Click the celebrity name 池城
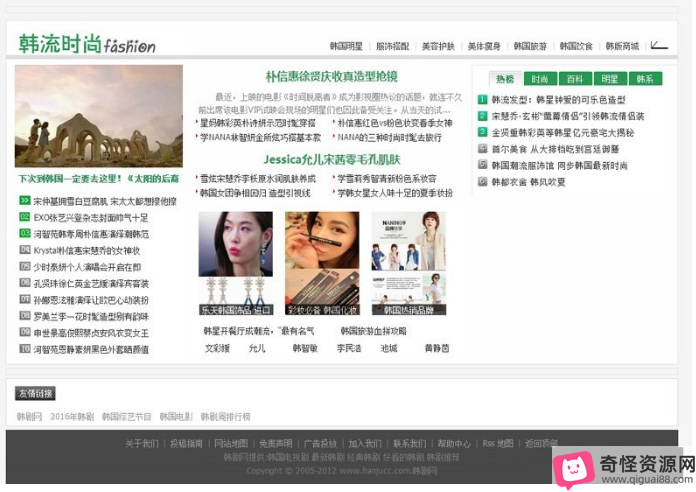Viewport: 696px width, 492px height. point(389,348)
